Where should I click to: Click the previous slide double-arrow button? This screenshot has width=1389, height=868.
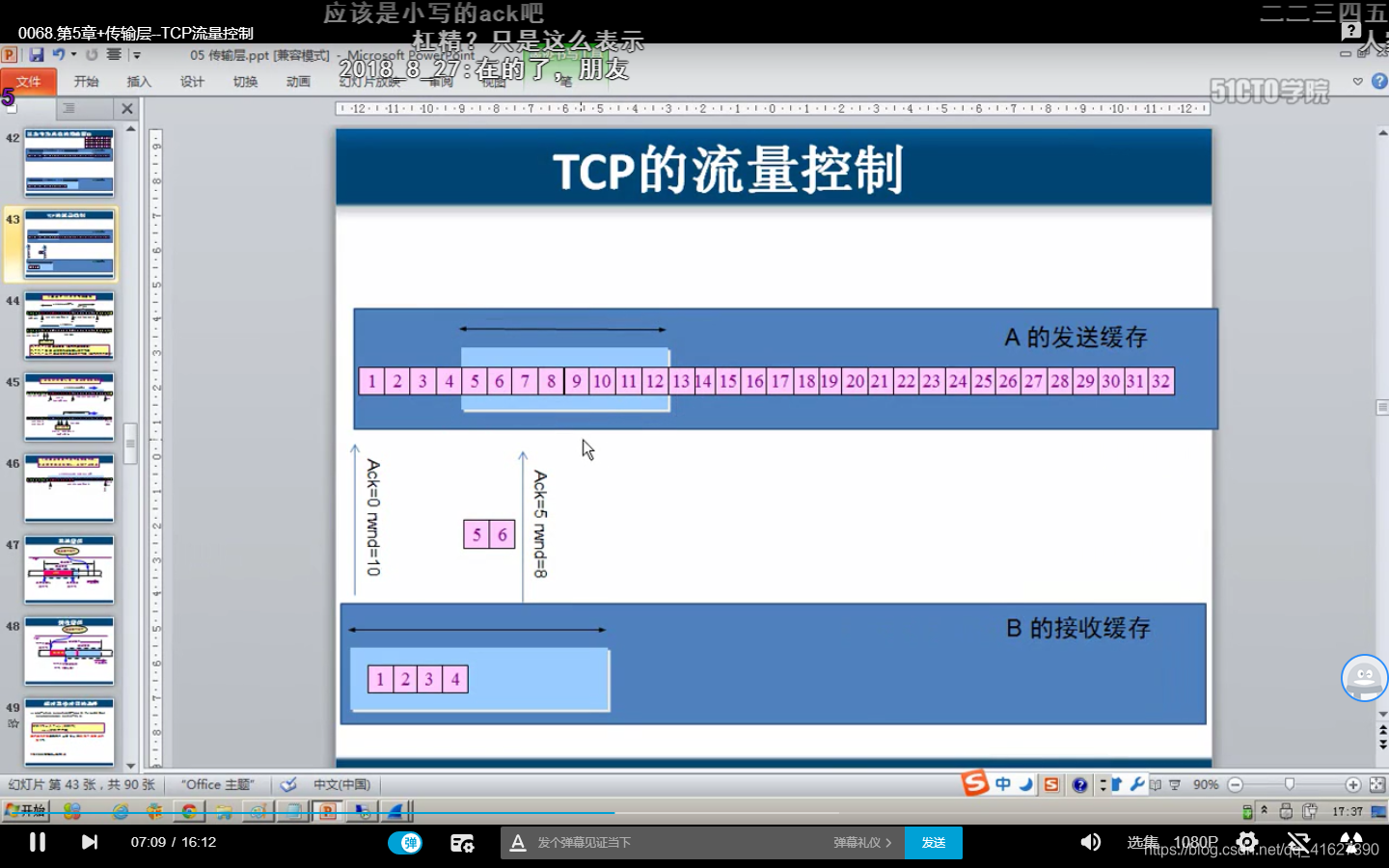[x=1383, y=730]
